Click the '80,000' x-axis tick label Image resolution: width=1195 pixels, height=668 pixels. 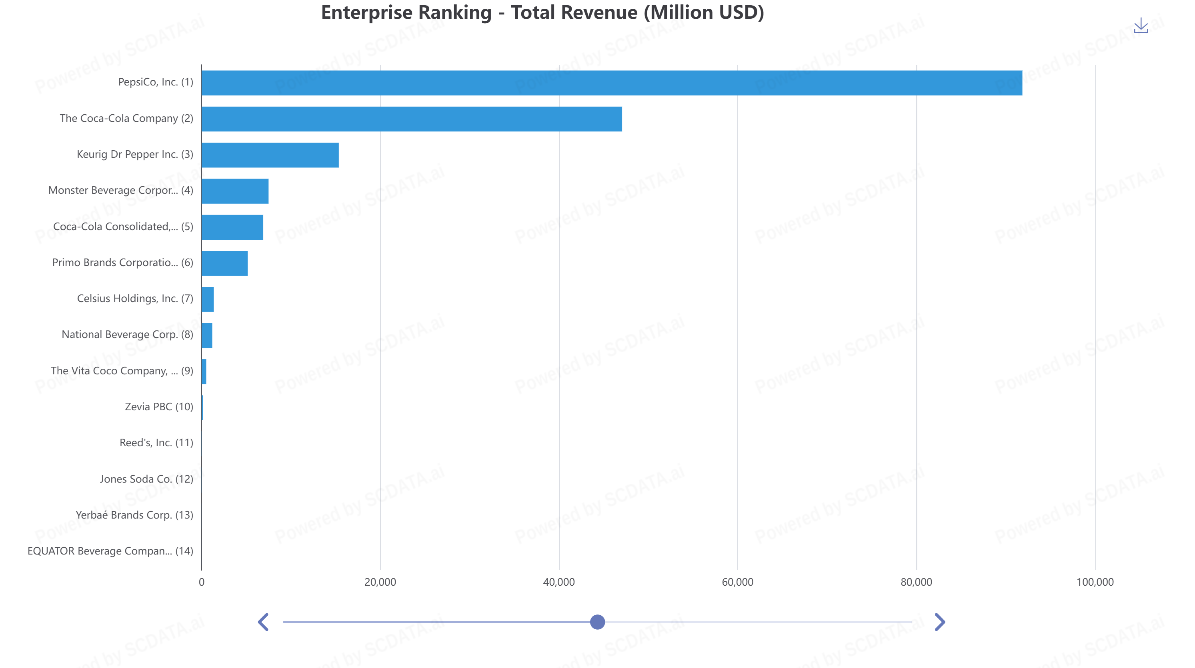pos(916,582)
